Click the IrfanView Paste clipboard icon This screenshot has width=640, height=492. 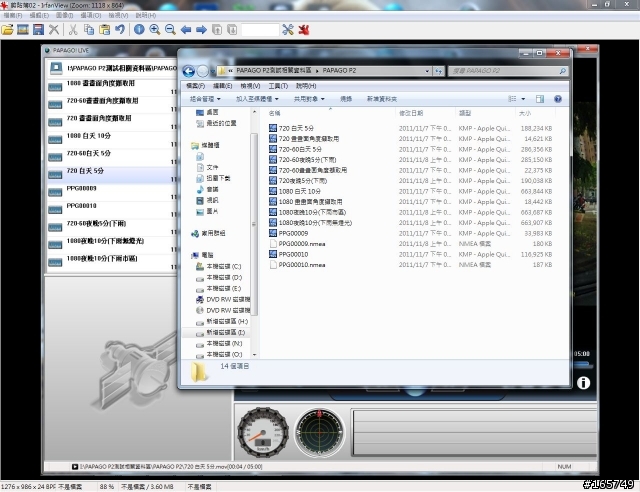coord(104,29)
